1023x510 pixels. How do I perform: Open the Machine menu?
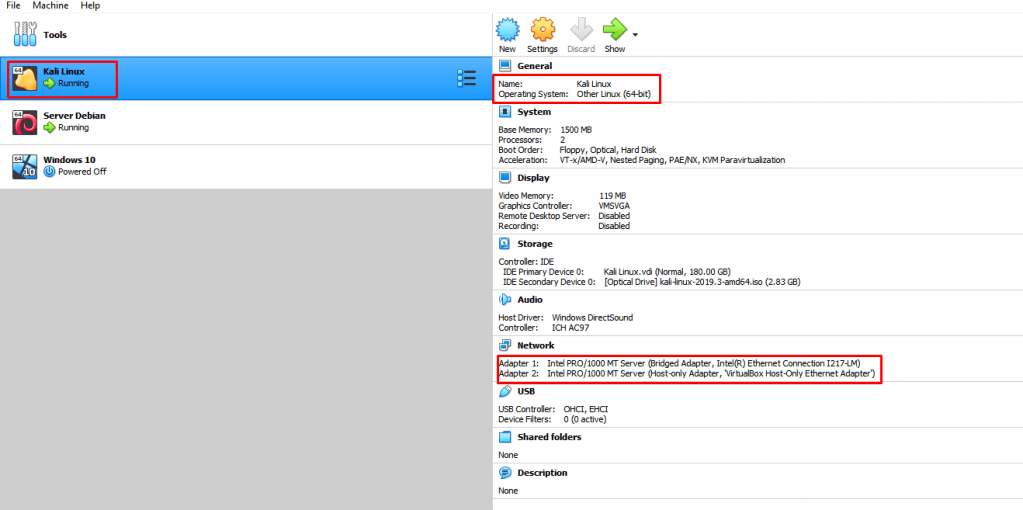point(50,6)
